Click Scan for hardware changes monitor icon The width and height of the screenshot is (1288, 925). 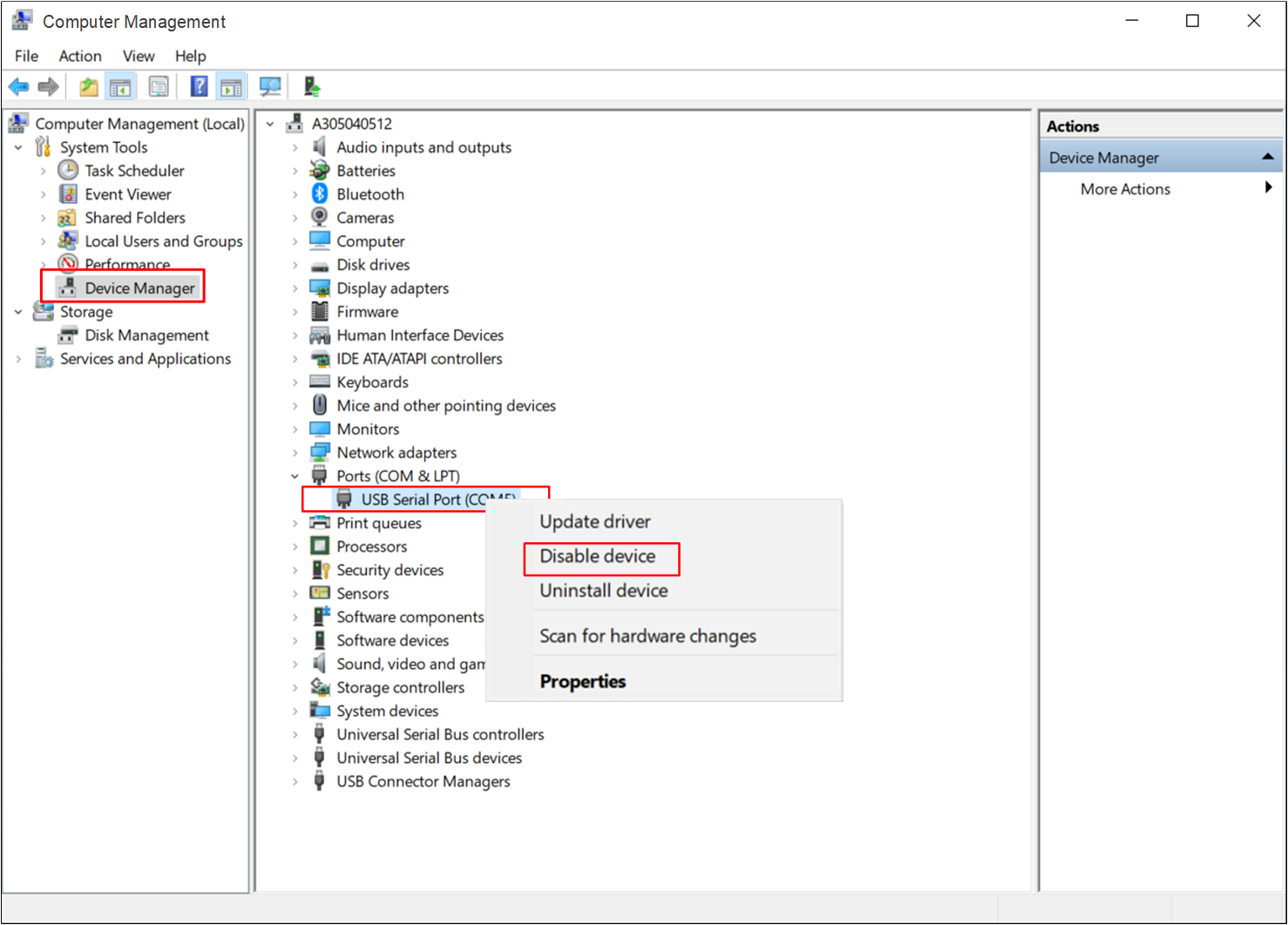pyautogui.click(x=270, y=86)
